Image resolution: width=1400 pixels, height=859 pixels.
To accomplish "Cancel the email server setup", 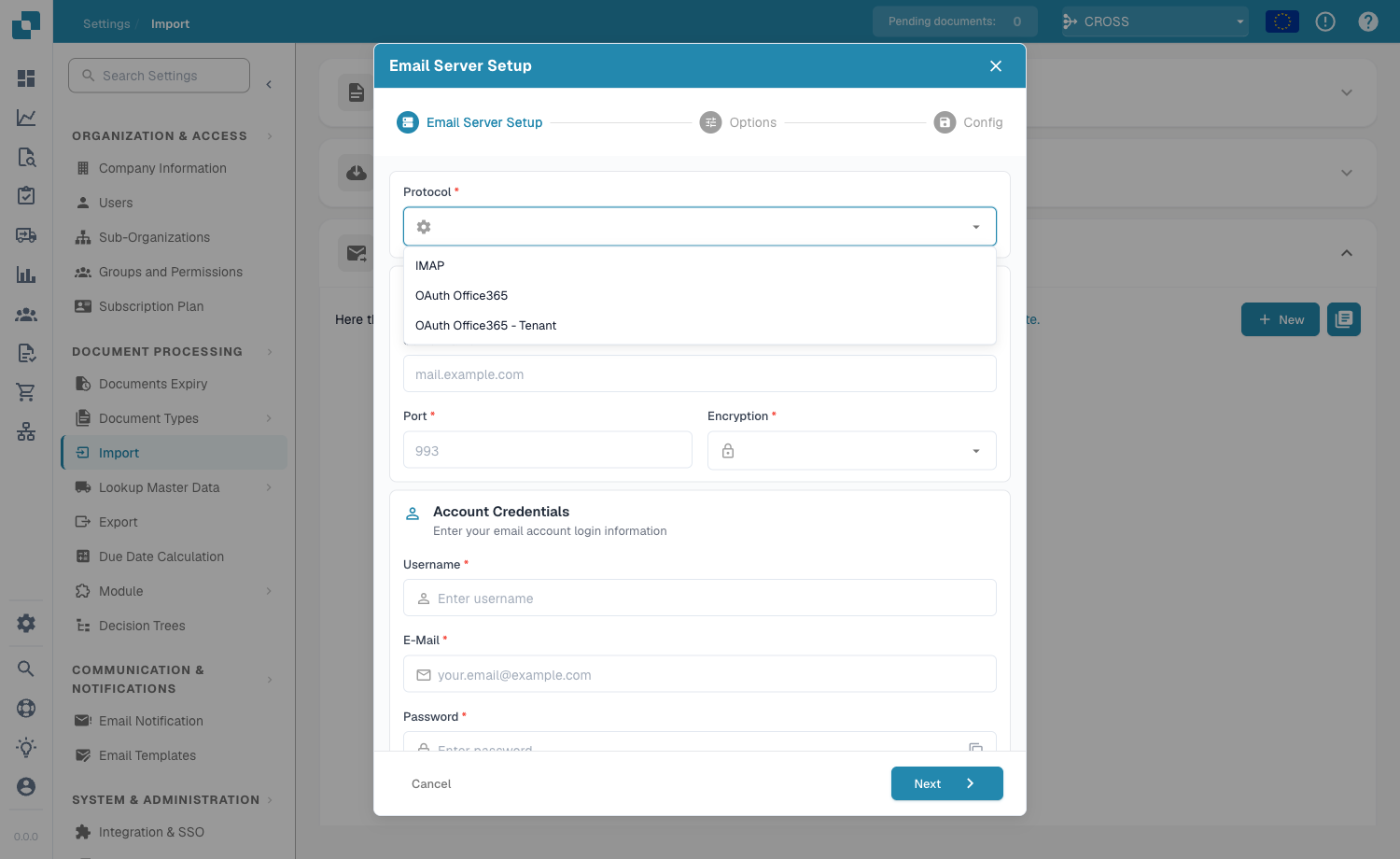I will tap(431, 783).
